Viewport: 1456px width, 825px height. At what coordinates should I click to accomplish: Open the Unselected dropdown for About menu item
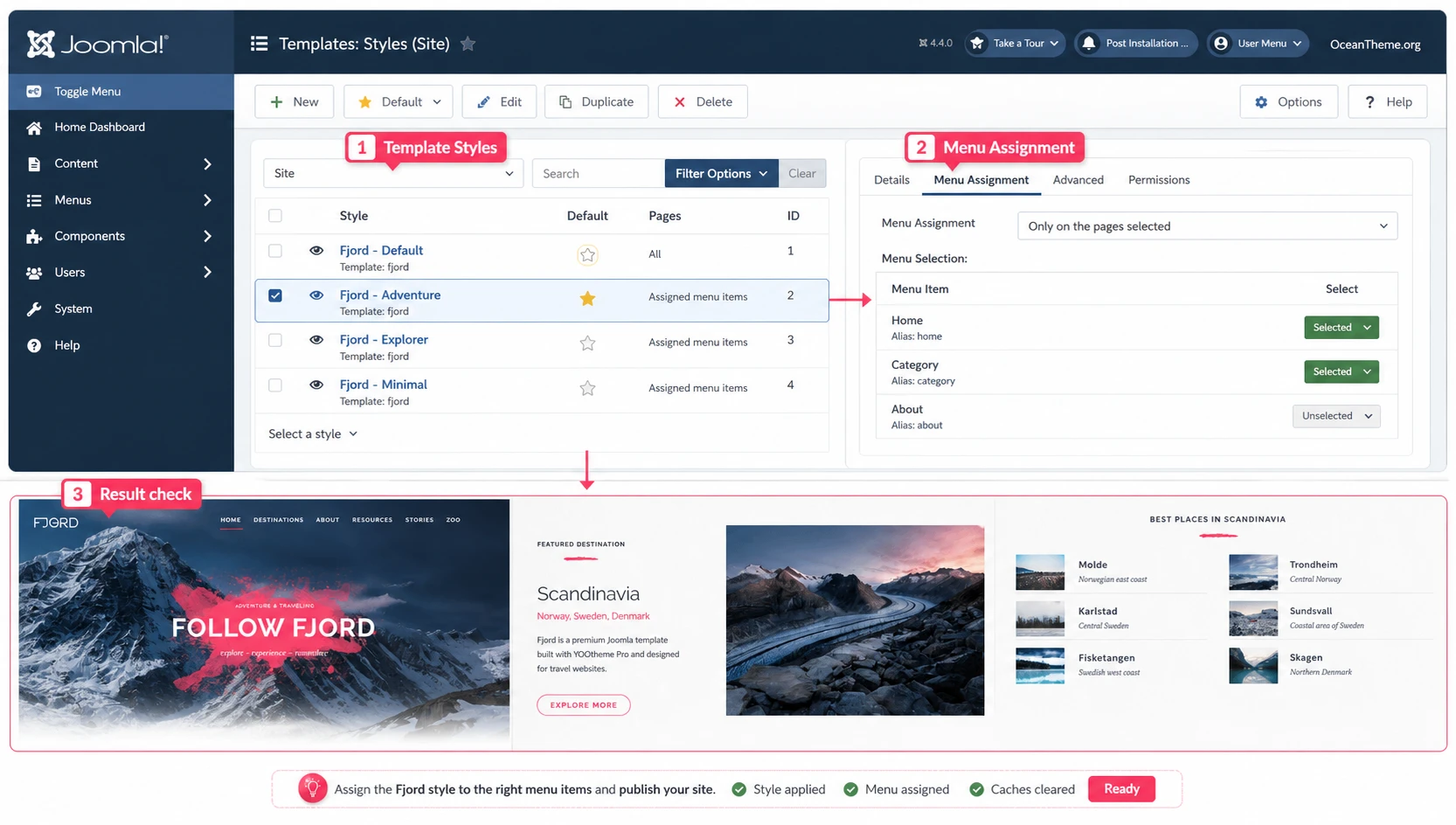tap(1336, 416)
